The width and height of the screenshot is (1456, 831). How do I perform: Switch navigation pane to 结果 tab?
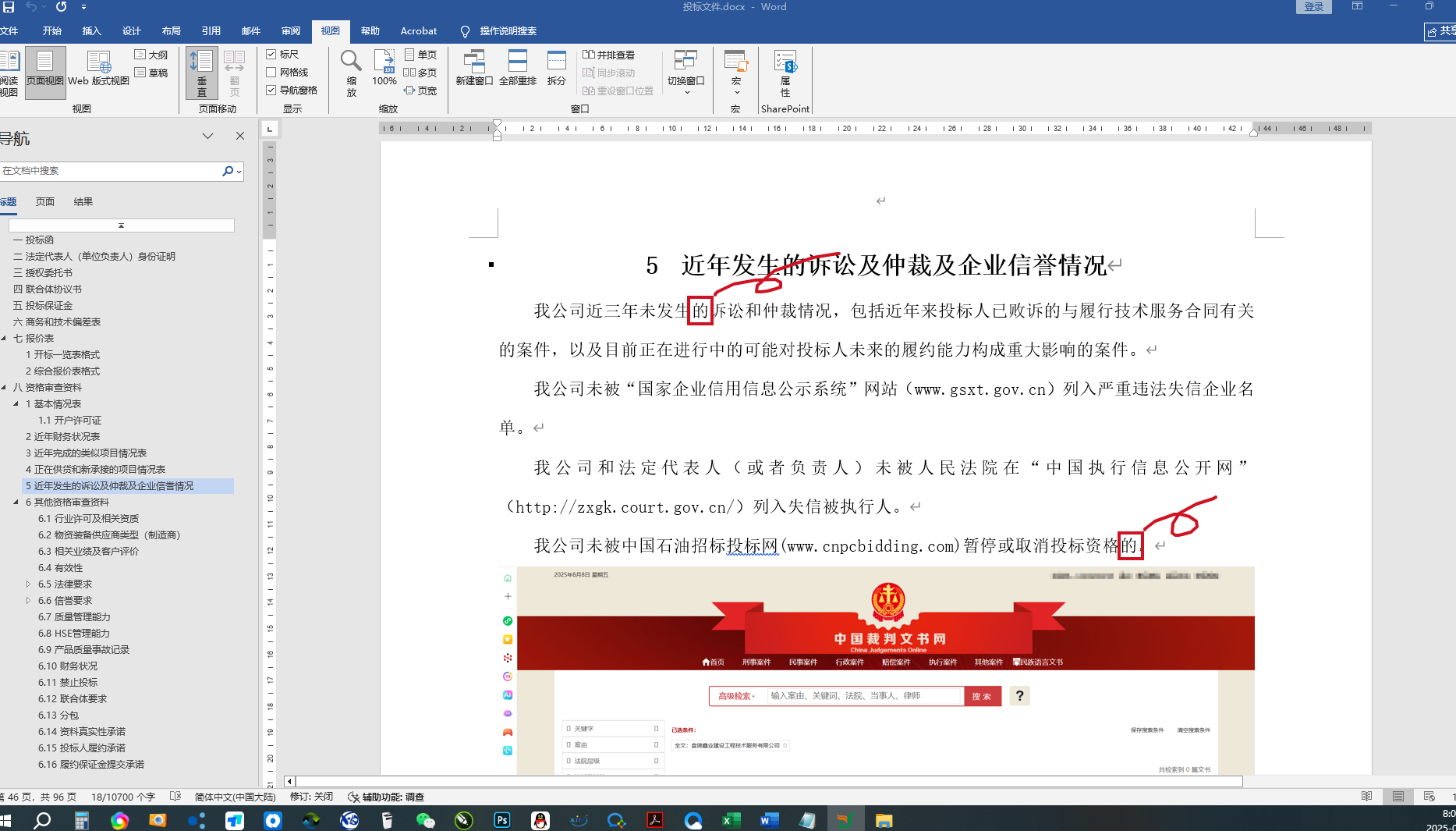[83, 201]
